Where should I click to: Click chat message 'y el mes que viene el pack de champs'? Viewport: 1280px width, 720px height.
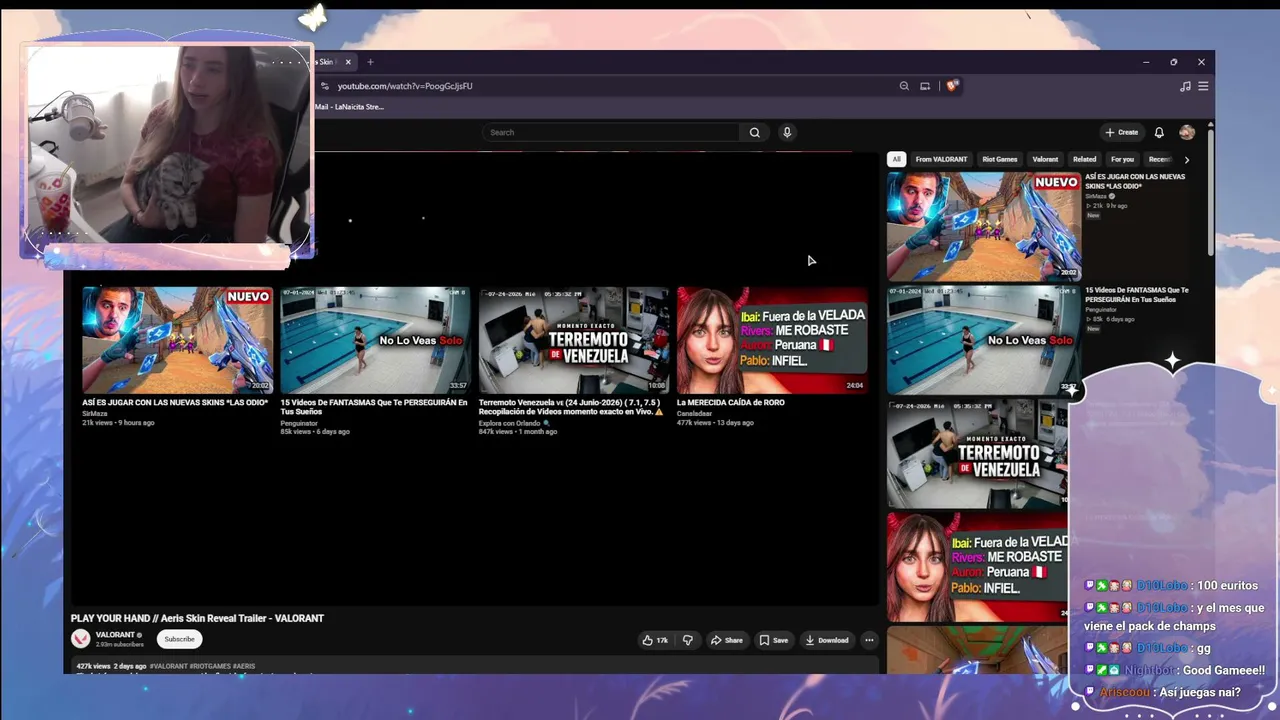tap(1174, 617)
